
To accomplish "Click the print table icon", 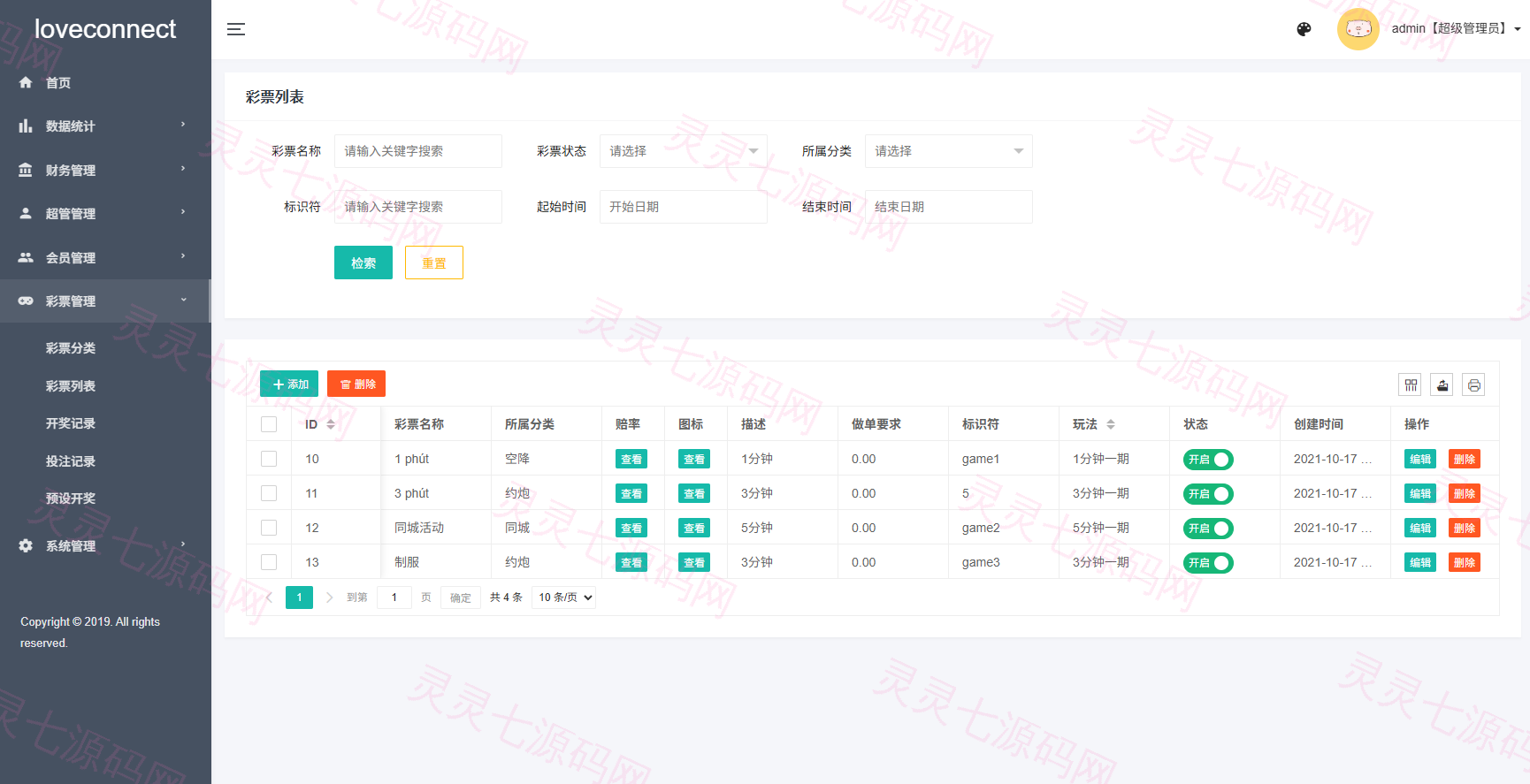I will click(x=1473, y=384).
